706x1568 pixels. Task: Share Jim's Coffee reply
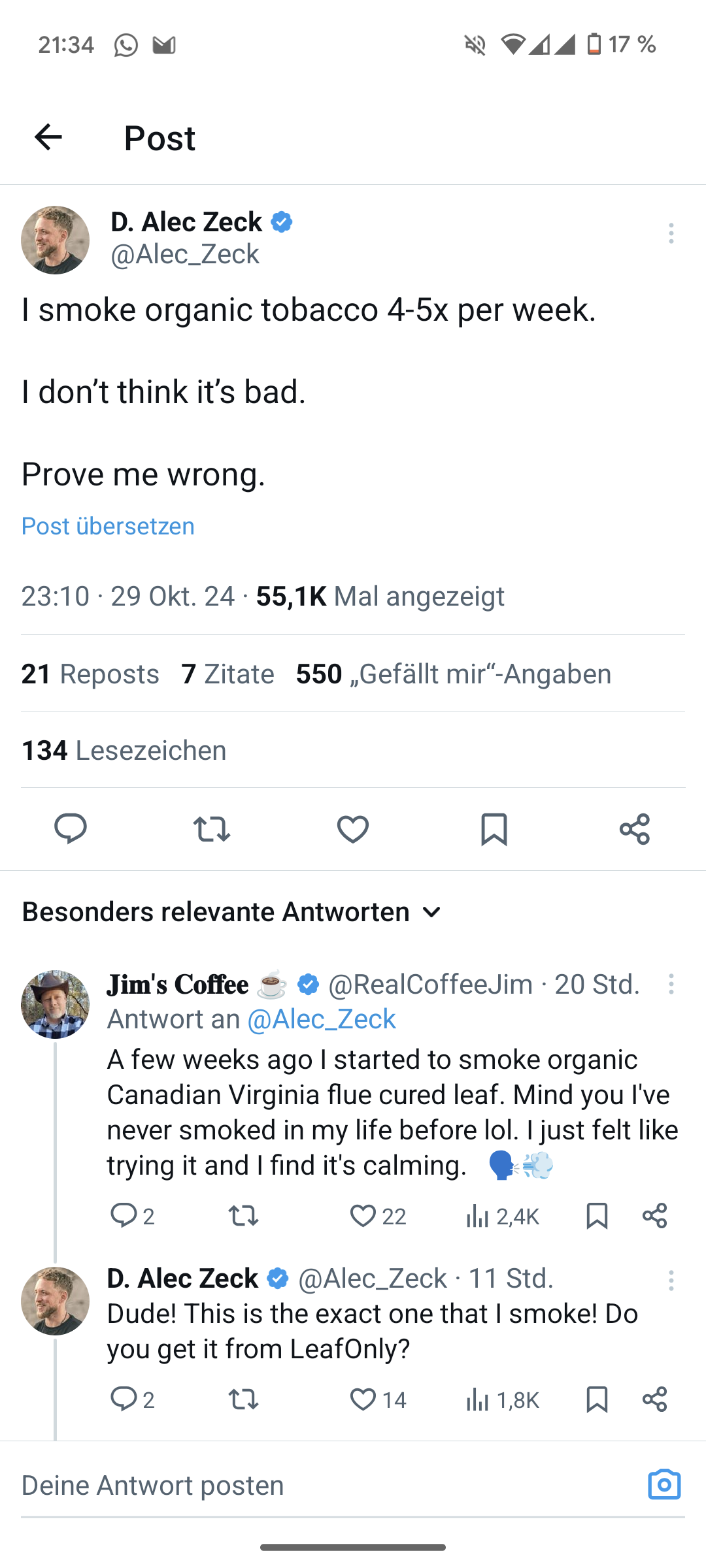click(x=654, y=1216)
